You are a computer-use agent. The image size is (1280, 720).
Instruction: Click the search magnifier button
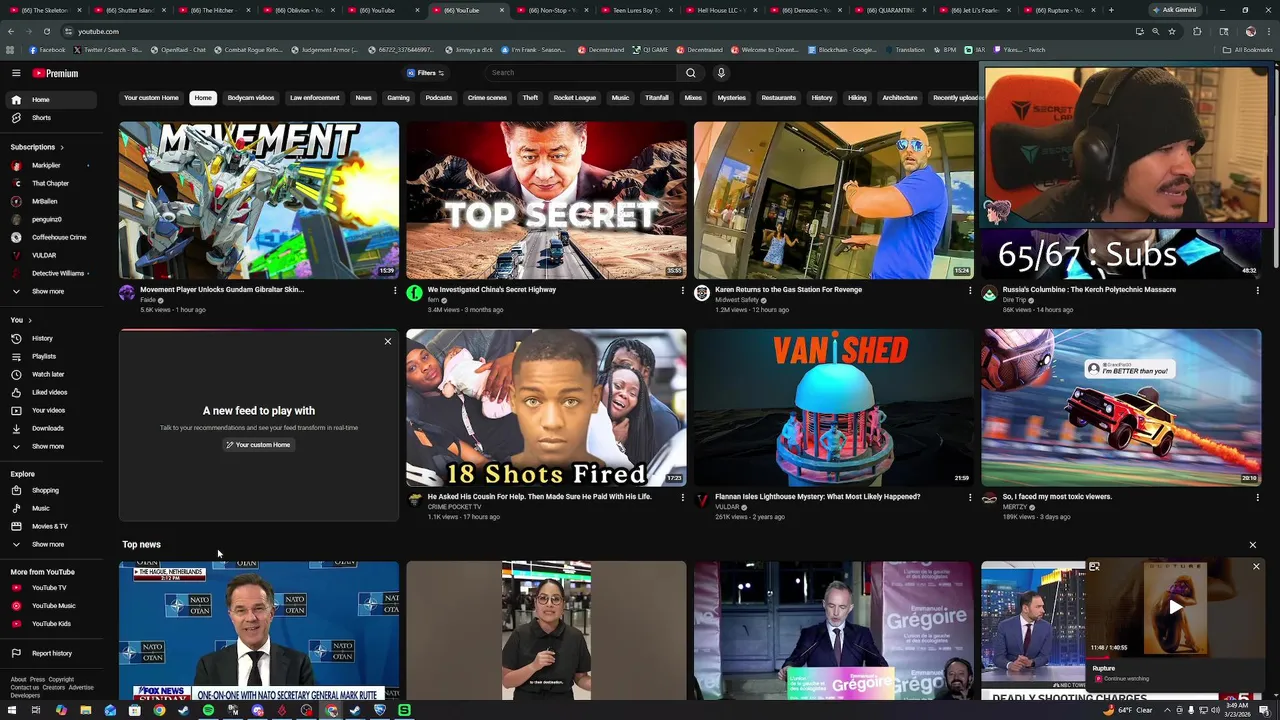pos(690,73)
